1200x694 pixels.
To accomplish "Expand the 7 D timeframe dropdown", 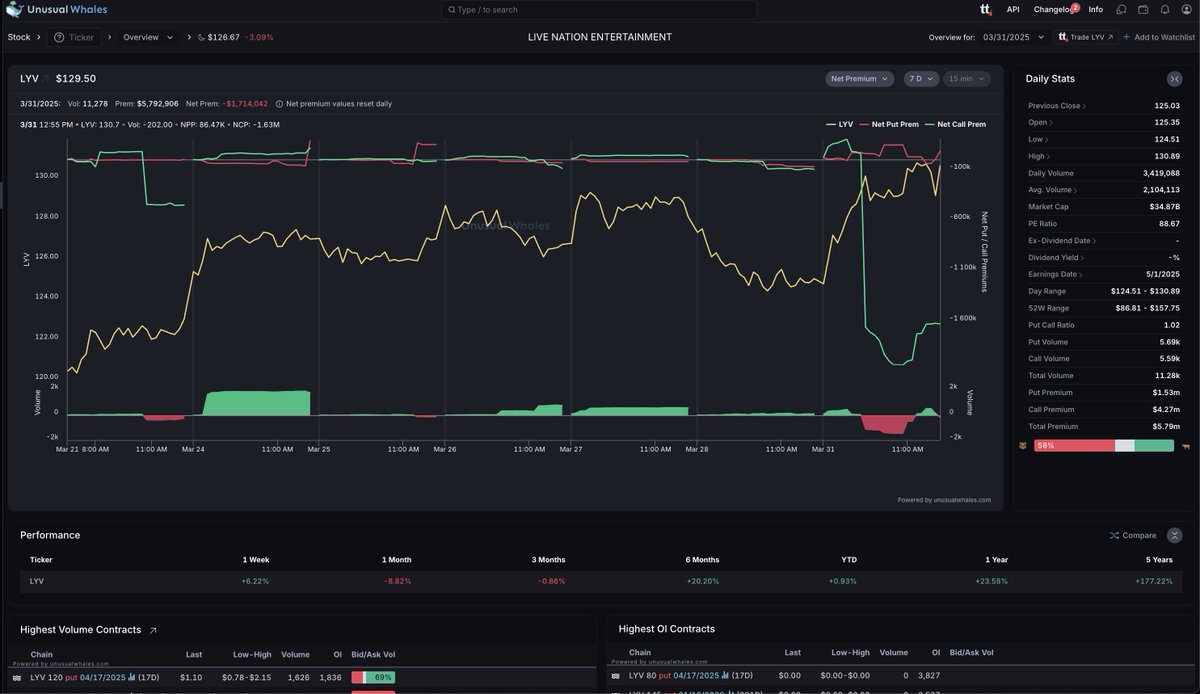I will (920, 78).
